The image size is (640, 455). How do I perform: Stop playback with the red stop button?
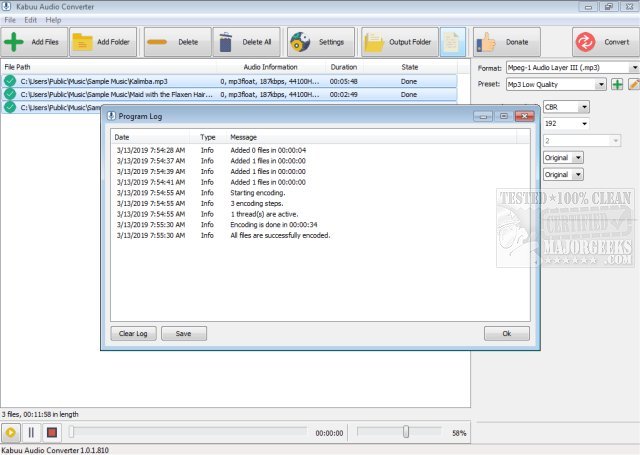tap(52, 433)
